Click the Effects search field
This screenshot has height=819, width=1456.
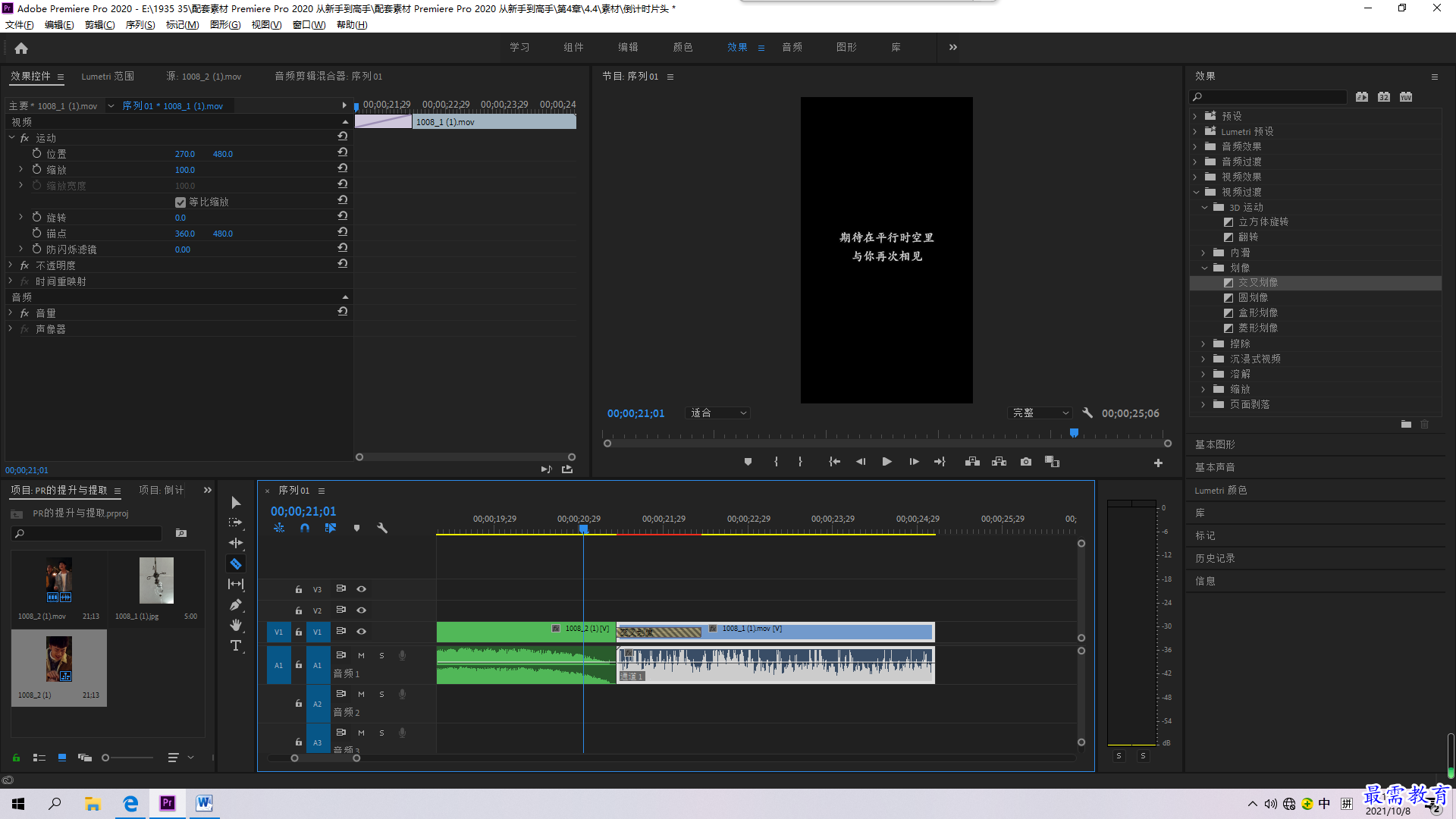coord(1268,97)
